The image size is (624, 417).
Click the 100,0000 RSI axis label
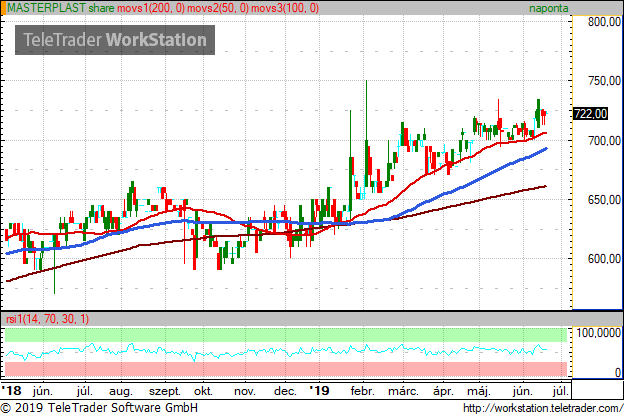point(598,333)
